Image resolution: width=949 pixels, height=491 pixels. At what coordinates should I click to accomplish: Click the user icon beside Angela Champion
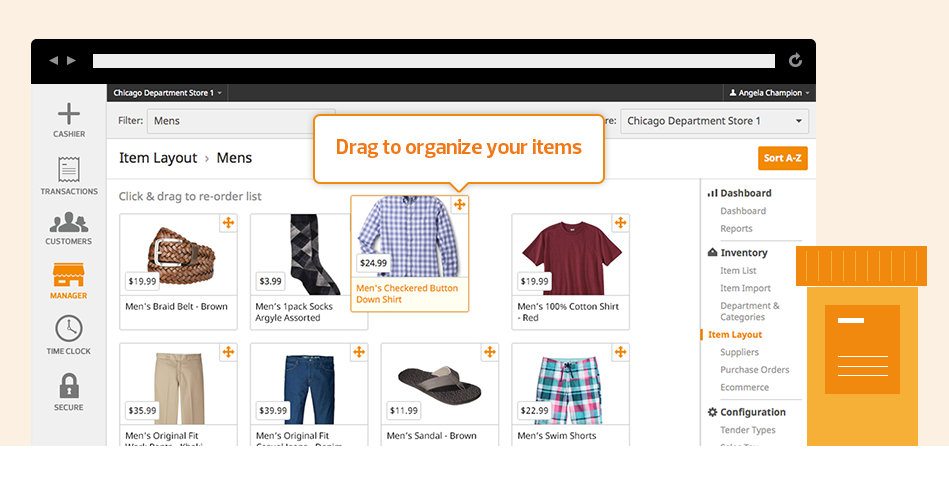click(x=732, y=93)
